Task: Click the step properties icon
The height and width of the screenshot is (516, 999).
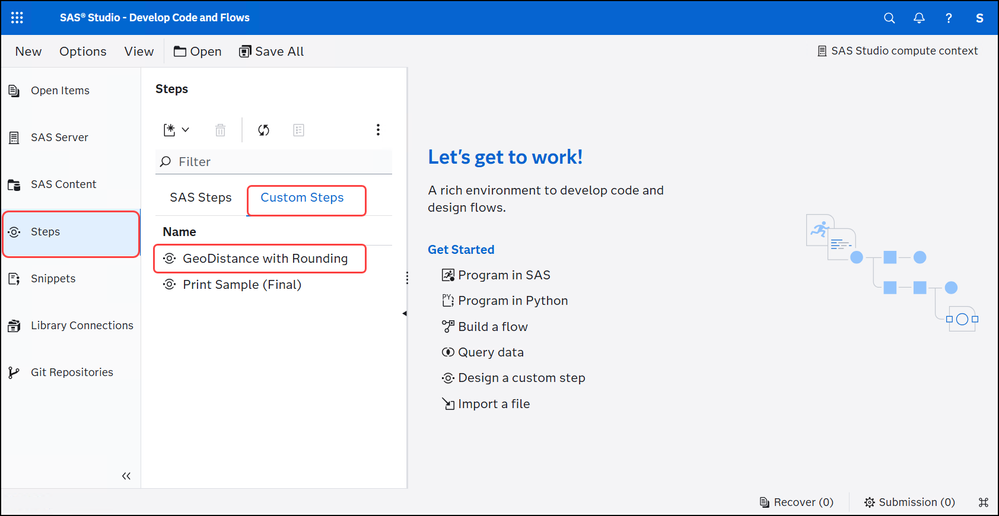Action: [x=298, y=130]
